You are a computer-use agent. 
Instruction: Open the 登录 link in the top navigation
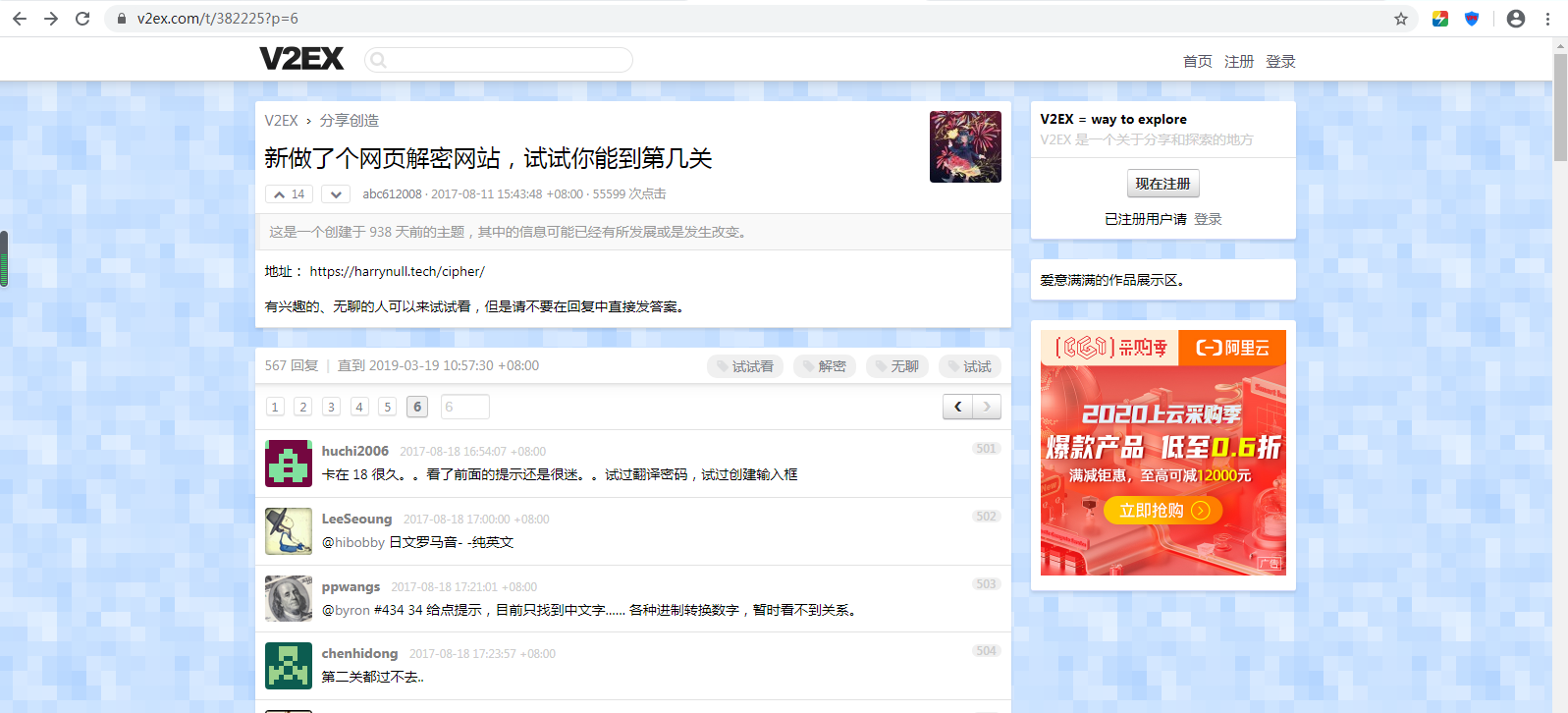[1280, 61]
